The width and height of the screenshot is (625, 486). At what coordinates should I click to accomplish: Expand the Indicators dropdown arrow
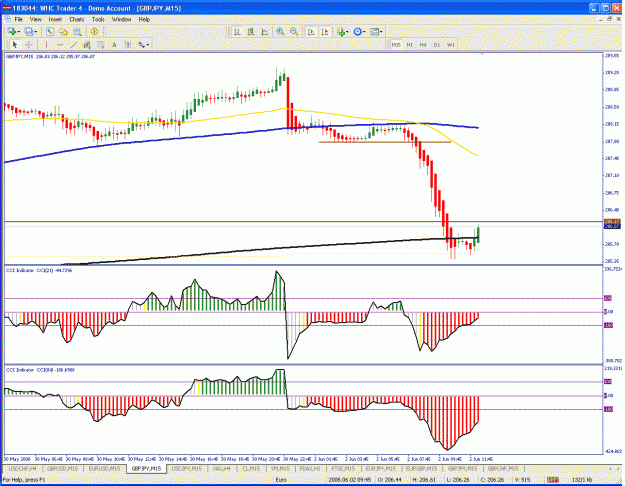pos(347,32)
